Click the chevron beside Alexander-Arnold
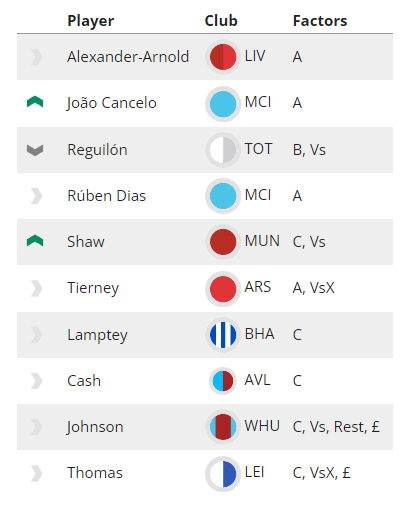 click(36, 57)
